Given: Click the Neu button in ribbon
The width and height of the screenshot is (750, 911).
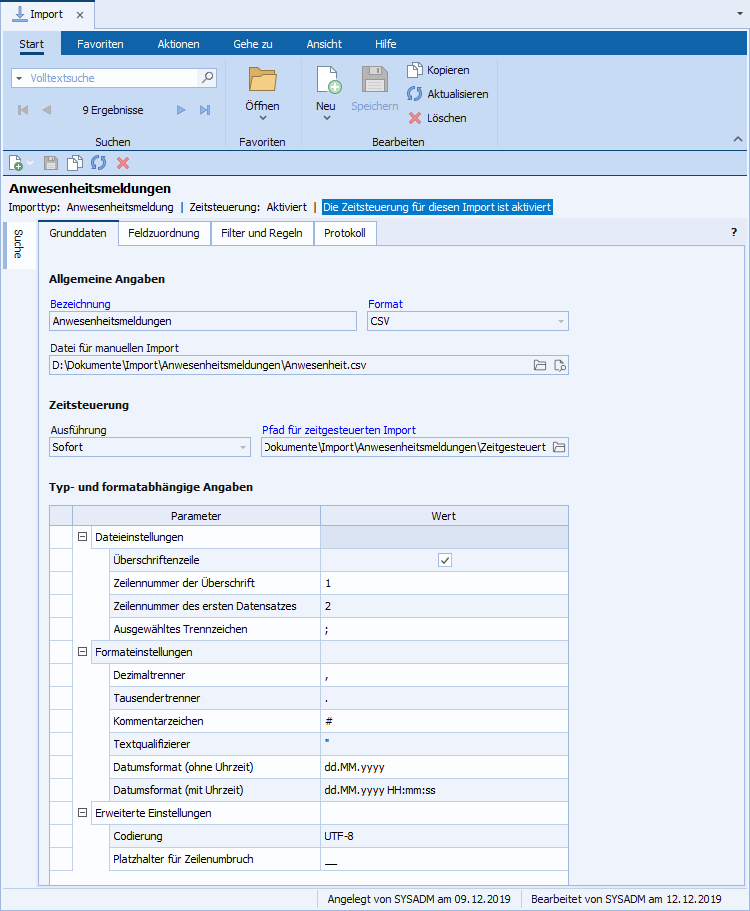Looking at the screenshot, I should [x=326, y=90].
